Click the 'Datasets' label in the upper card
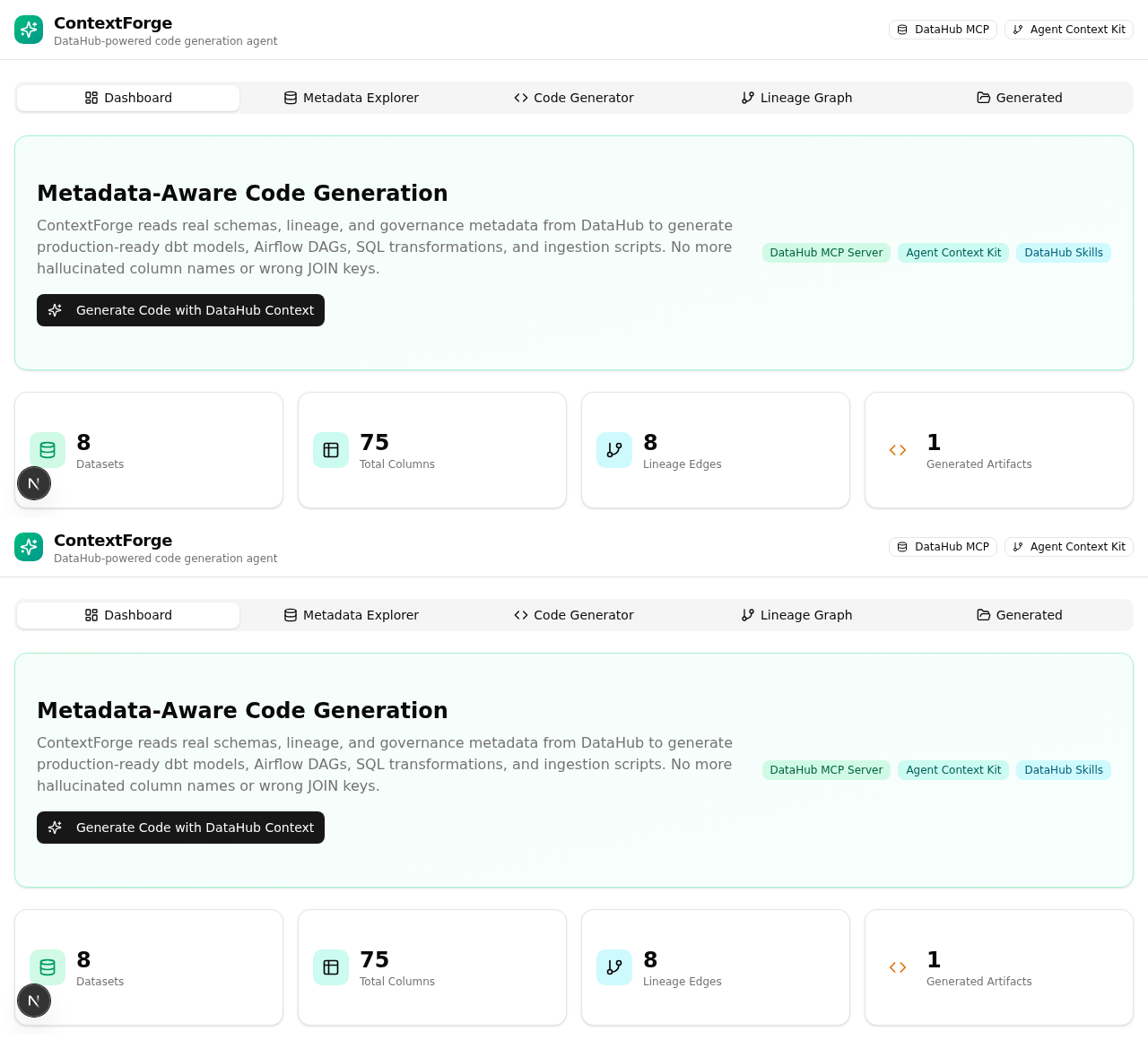Screen dimensions: 1148x1040 [100, 464]
